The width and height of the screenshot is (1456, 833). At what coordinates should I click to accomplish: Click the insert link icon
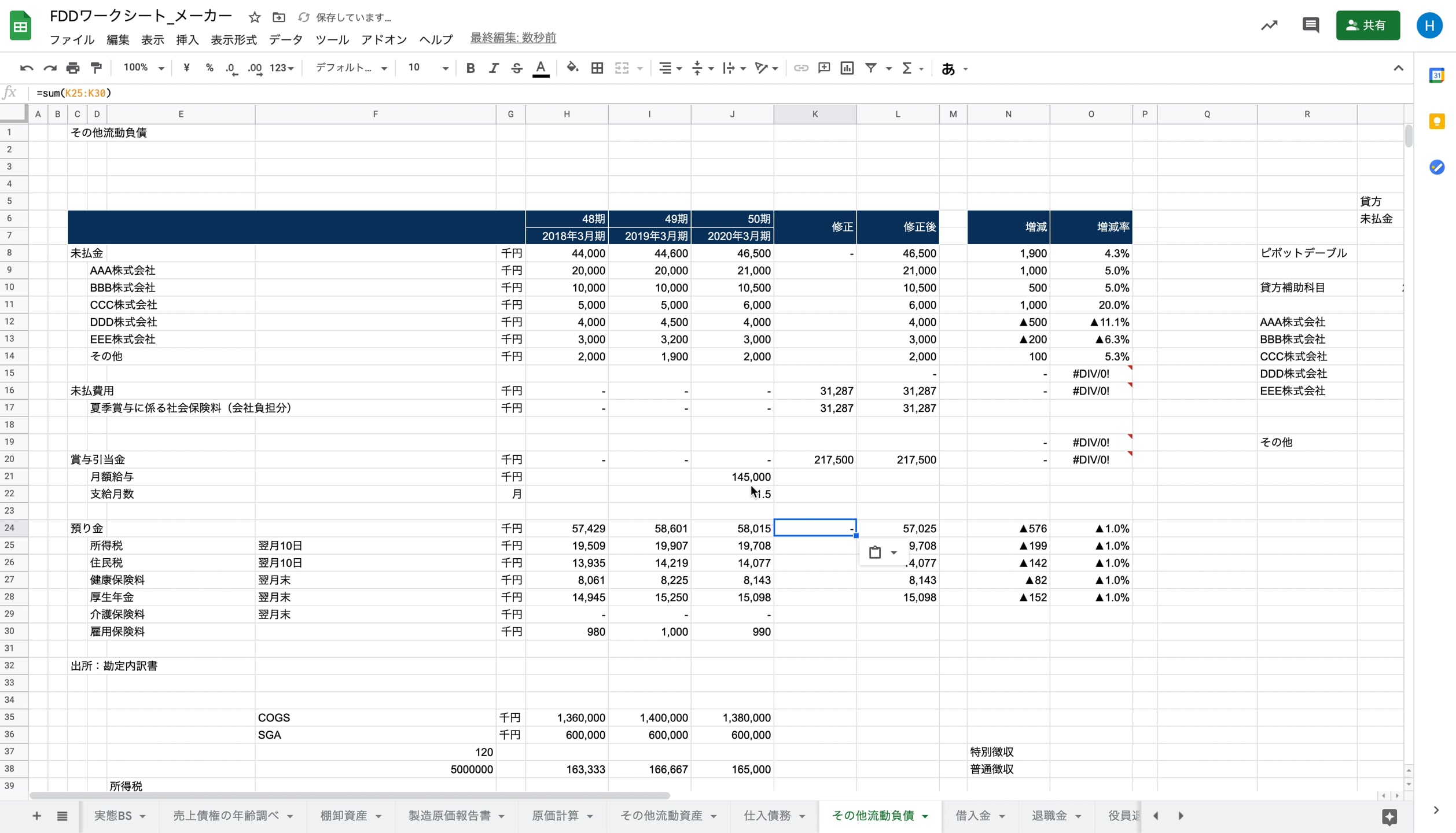click(800, 68)
